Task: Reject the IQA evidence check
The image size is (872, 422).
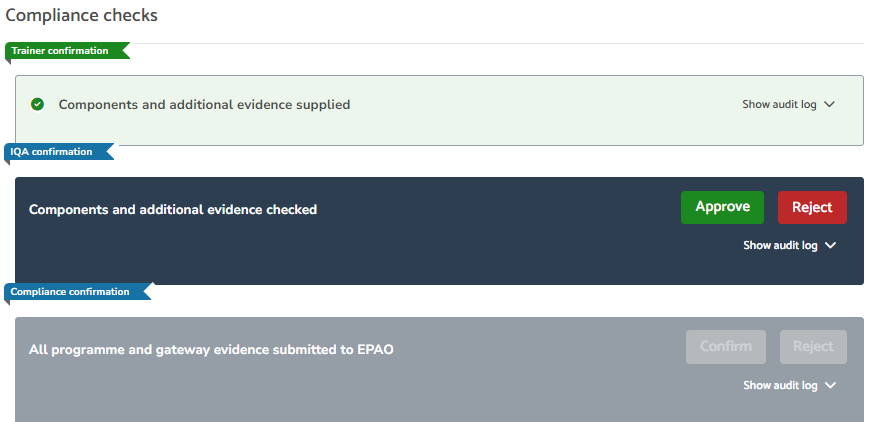Action: (x=812, y=207)
